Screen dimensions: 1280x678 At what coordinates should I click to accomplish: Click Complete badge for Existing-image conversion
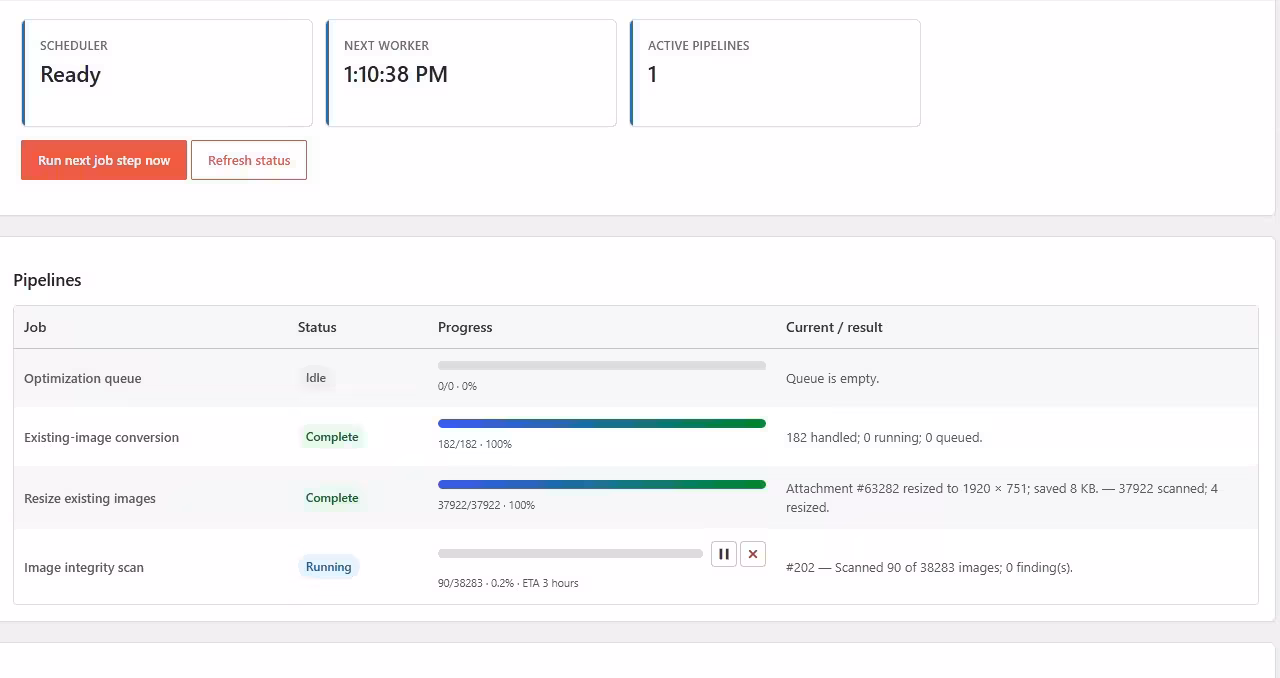click(332, 437)
